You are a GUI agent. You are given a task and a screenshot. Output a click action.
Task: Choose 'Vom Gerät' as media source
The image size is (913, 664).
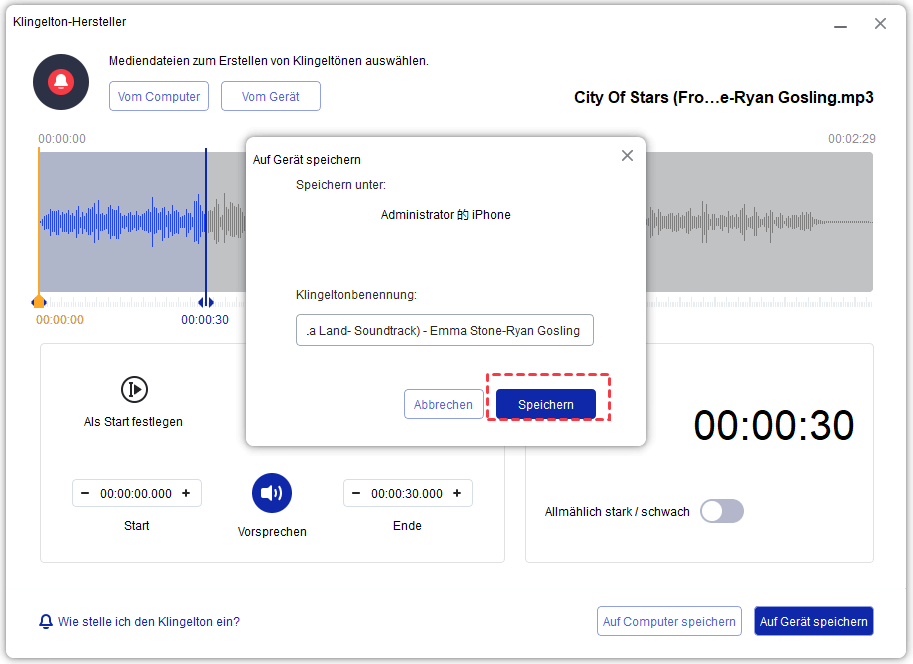coord(270,96)
